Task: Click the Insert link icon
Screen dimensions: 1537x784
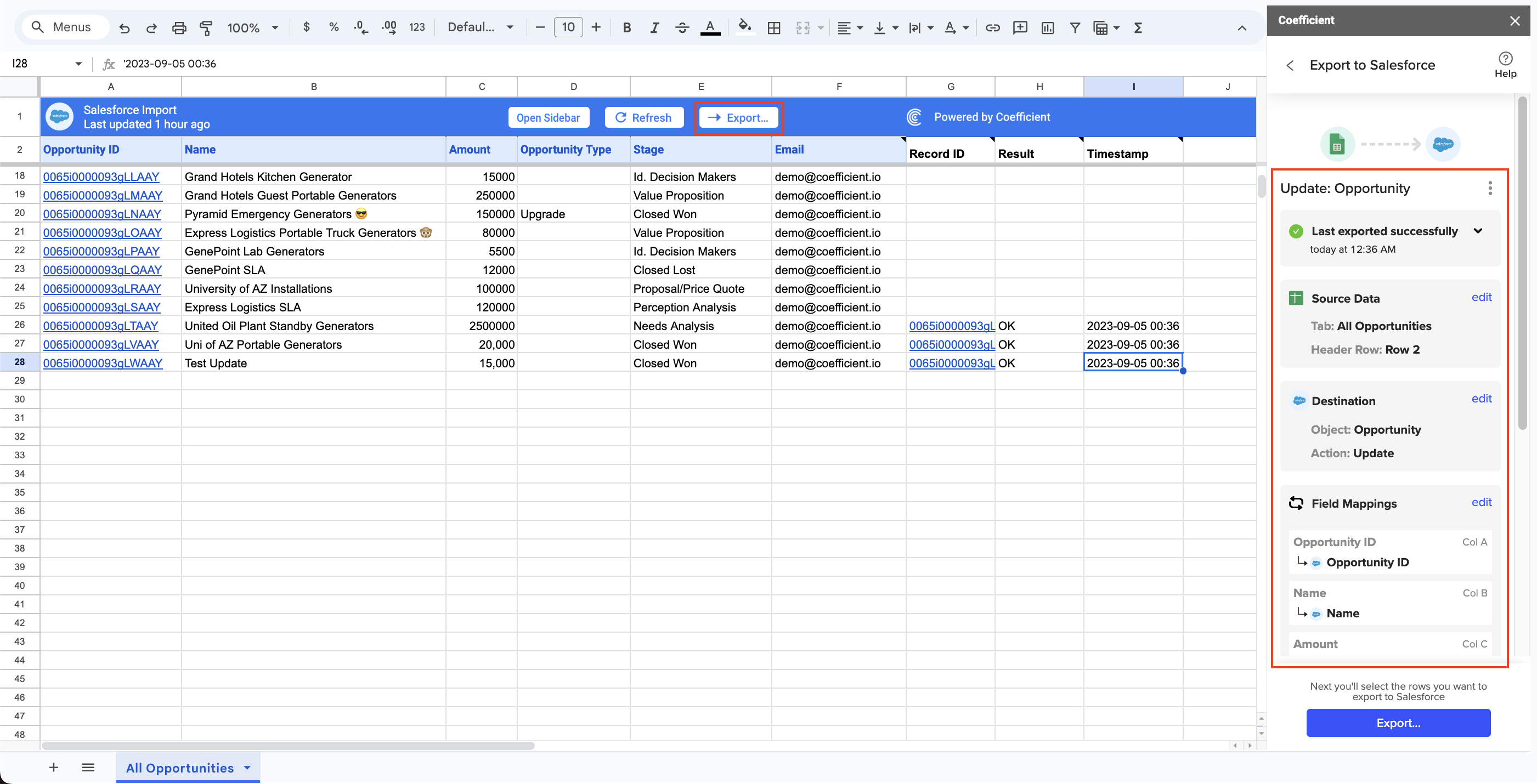Action: coord(993,27)
